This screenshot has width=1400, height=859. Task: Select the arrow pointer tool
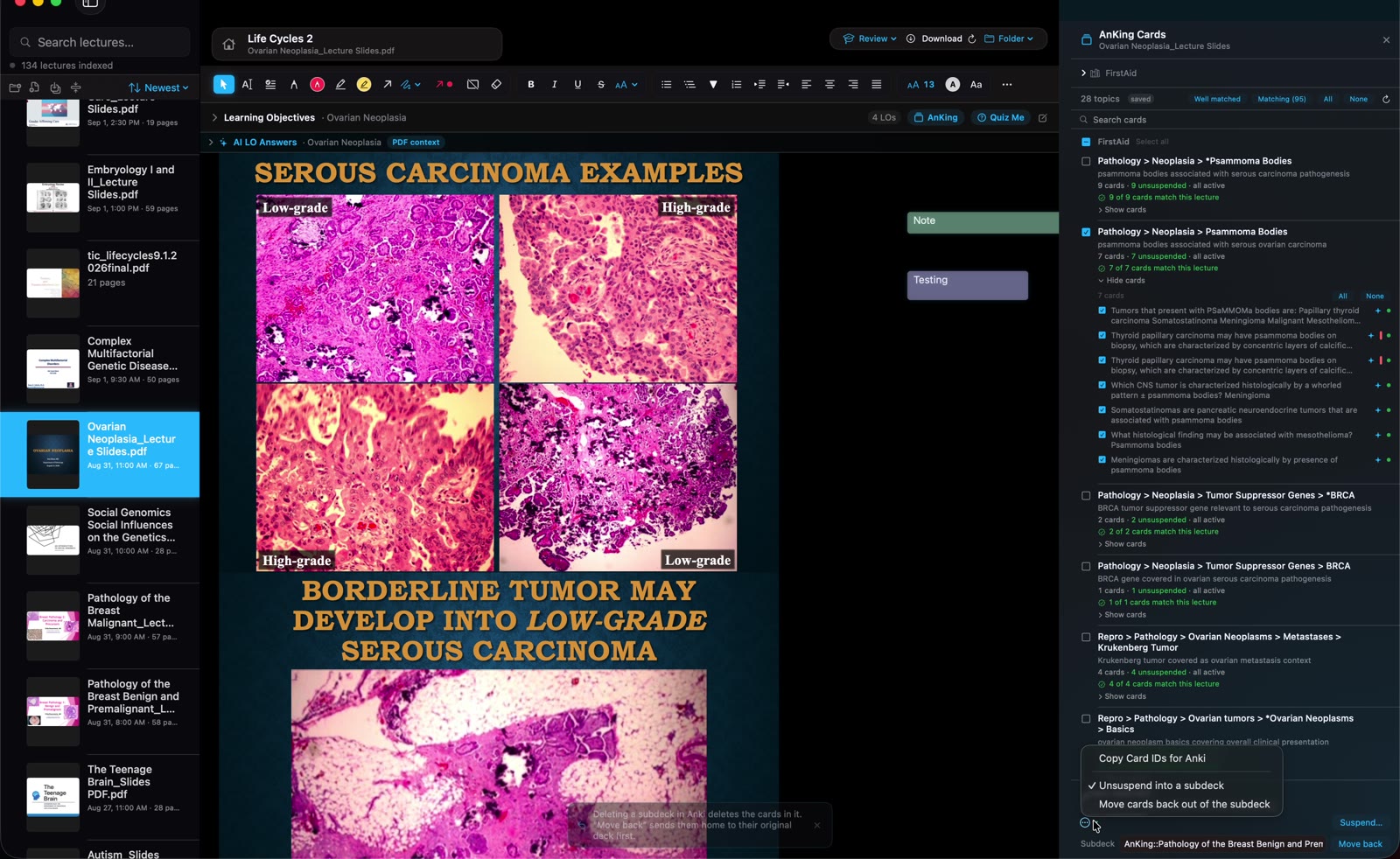click(224, 85)
